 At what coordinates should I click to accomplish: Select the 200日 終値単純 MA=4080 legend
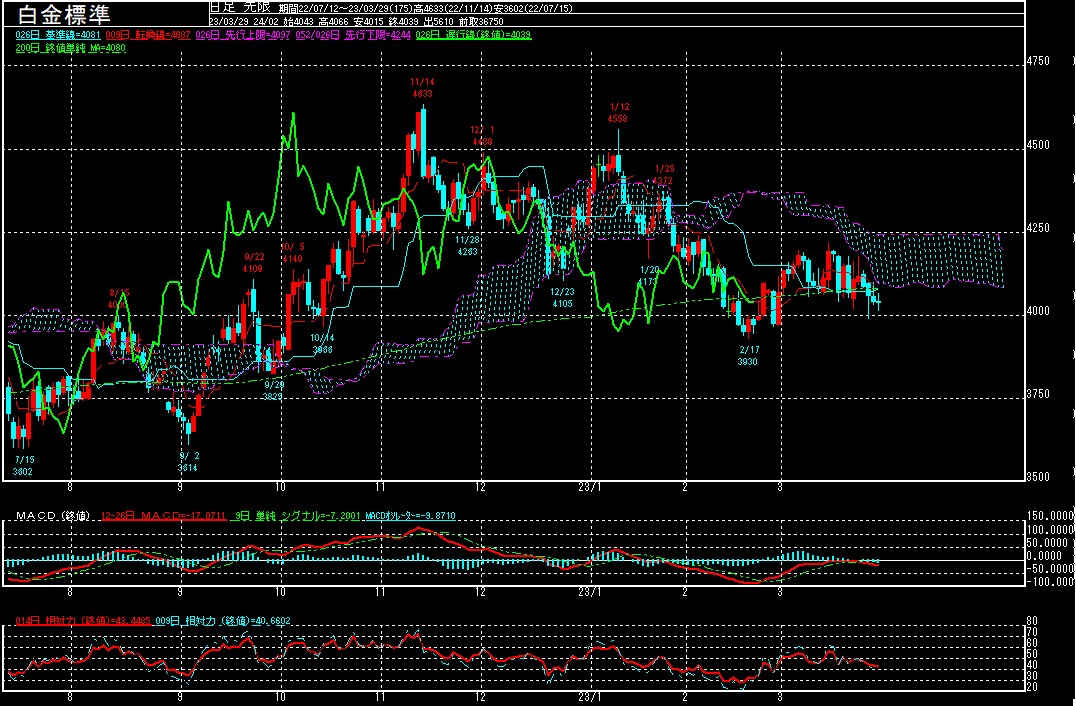[71, 48]
